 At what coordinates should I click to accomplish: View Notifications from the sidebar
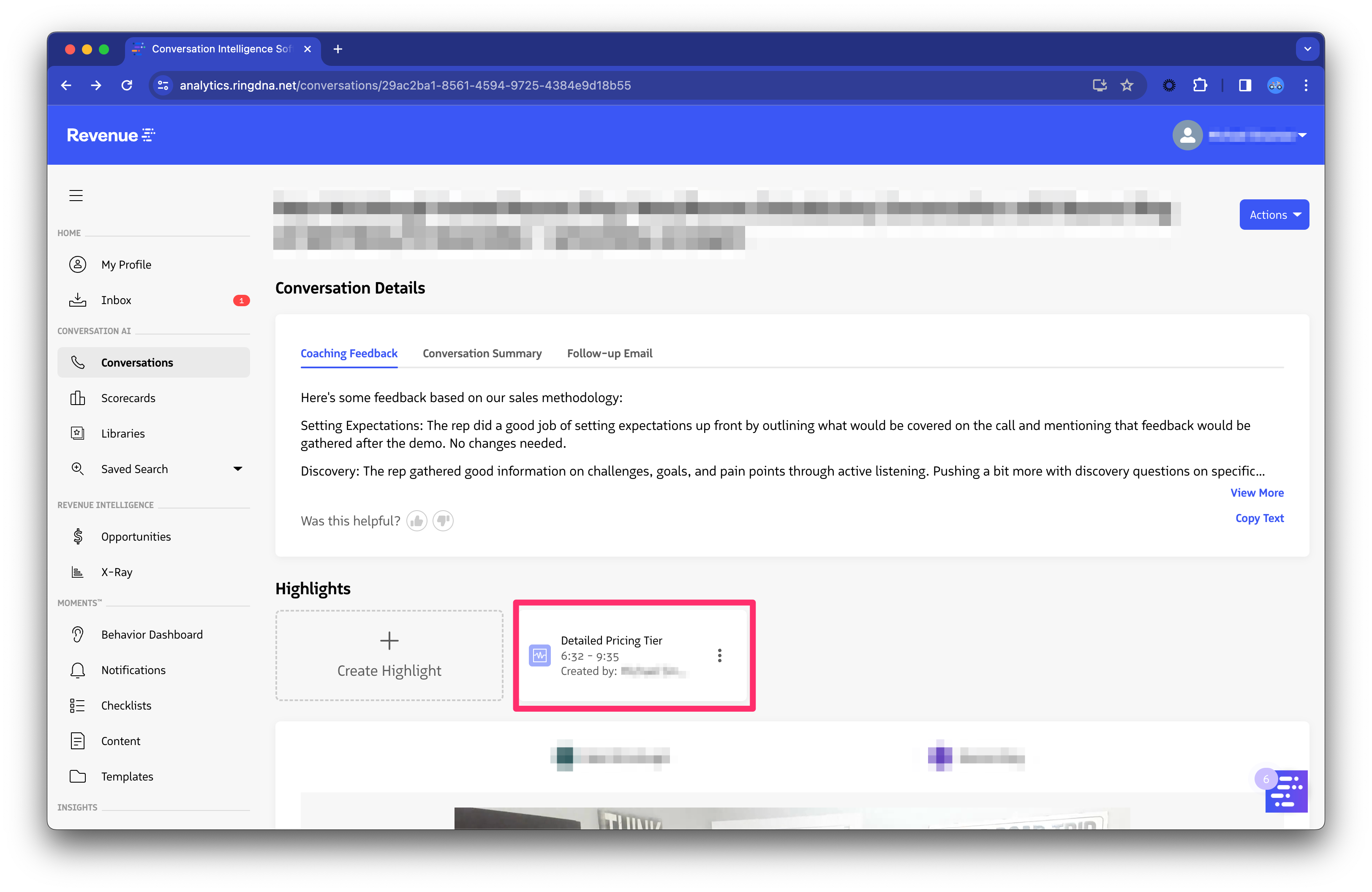coord(133,669)
